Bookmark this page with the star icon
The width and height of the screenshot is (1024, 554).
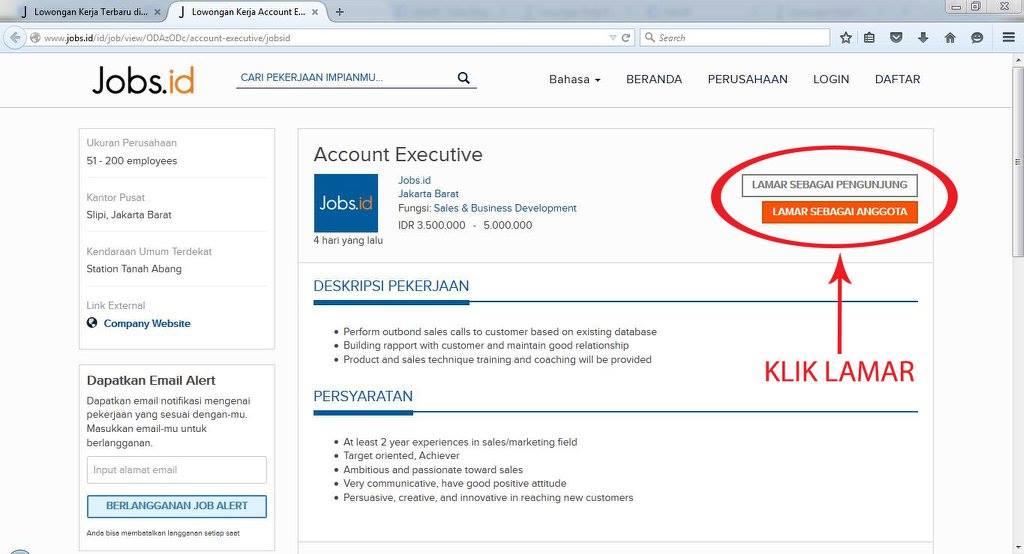pos(846,38)
